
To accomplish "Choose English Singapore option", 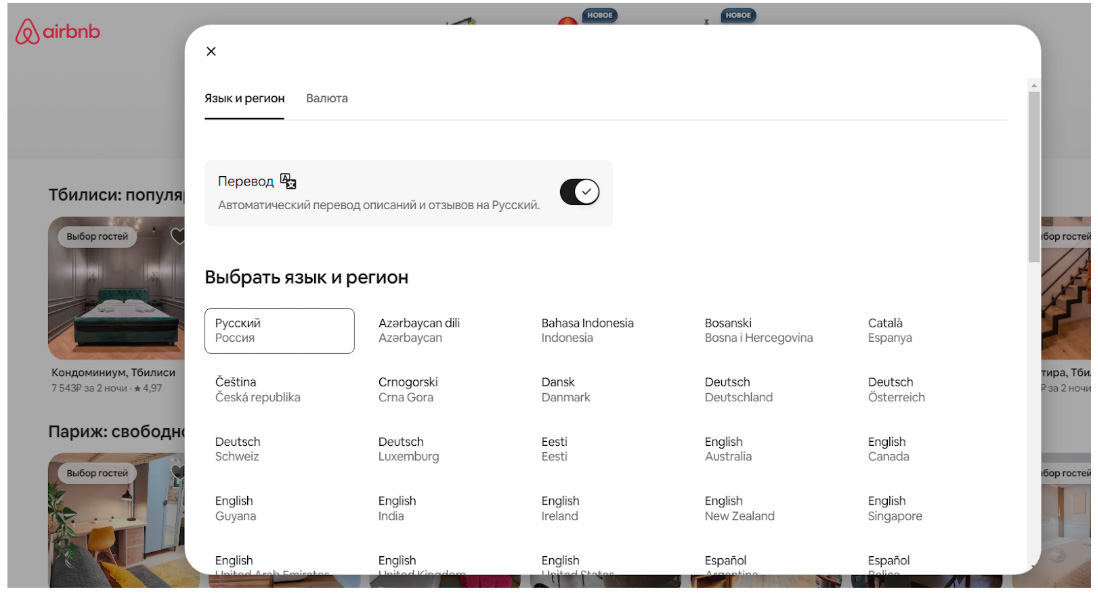I will [x=895, y=508].
